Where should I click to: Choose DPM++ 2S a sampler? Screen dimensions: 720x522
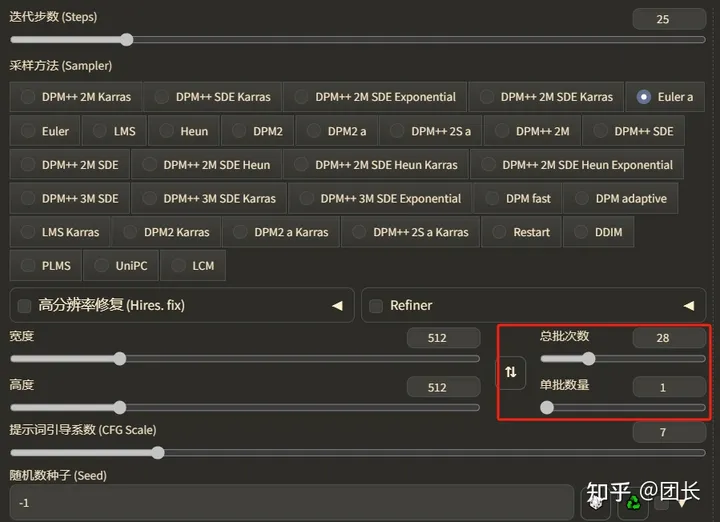[x=431, y=131]
